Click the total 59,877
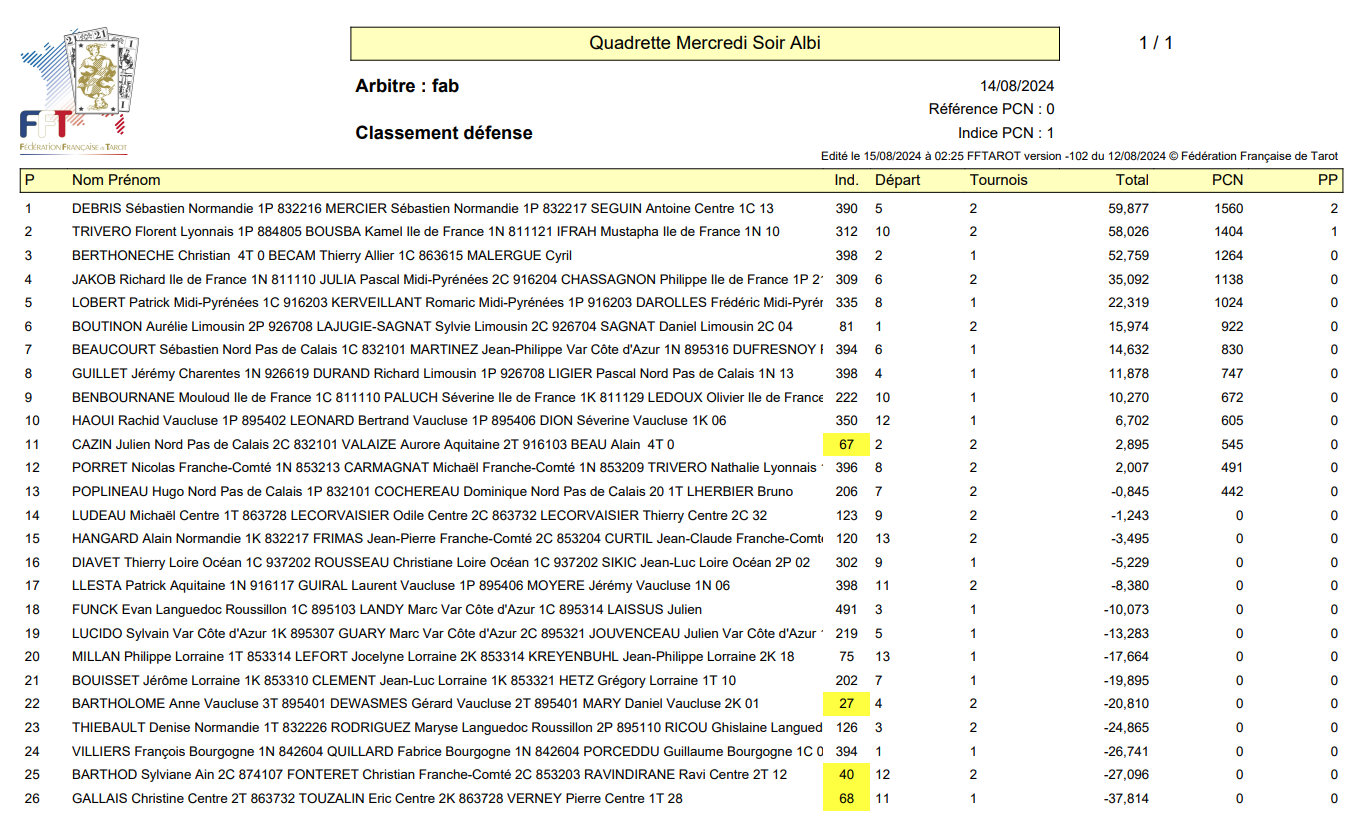The height and width of the screenshot is (822, 1357). 1129,209
